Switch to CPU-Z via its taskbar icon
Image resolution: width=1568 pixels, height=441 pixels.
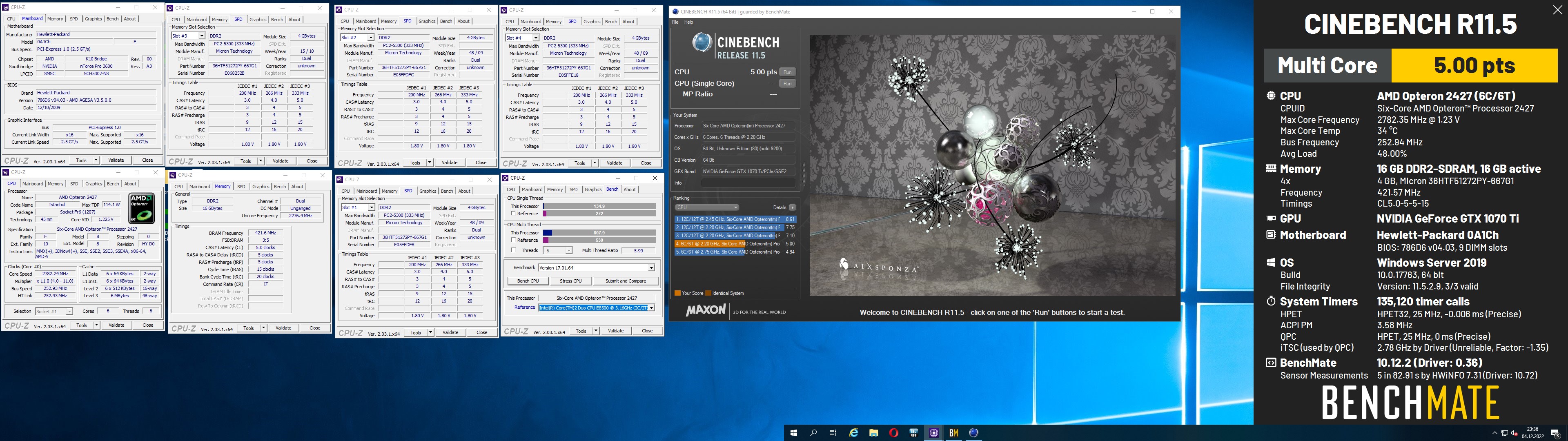click(x=934, y=432)
